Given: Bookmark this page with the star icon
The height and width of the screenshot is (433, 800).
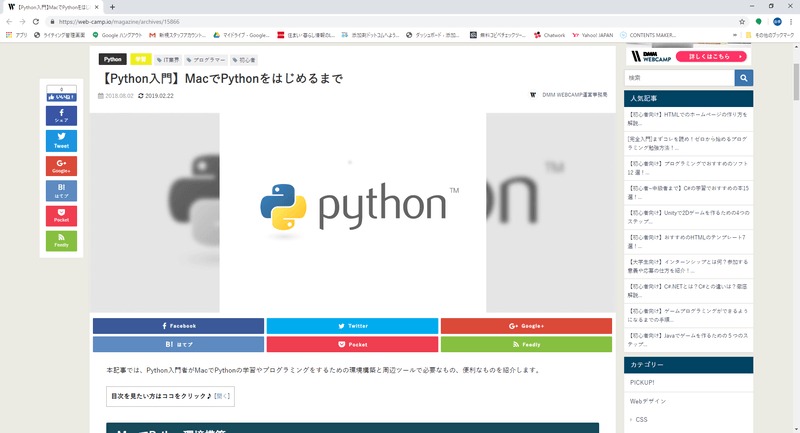Looking at the screenshot, I should click(x=742, y=21).
